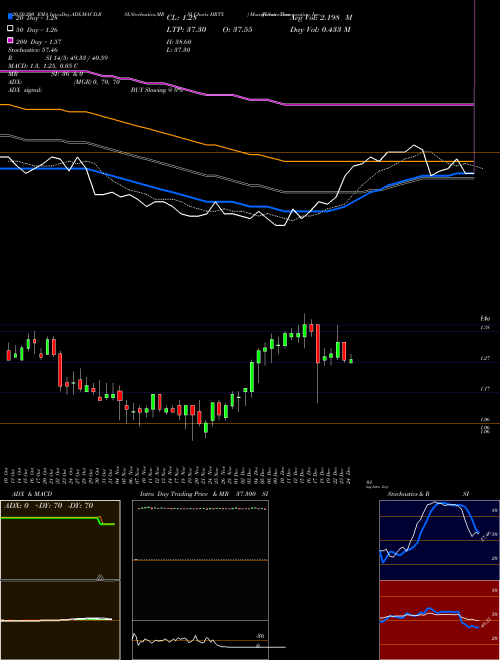This screenshot has height=660, width=500.
Task: Select the '50 Day - 1.26' legend text
Action: coord(37,30)
